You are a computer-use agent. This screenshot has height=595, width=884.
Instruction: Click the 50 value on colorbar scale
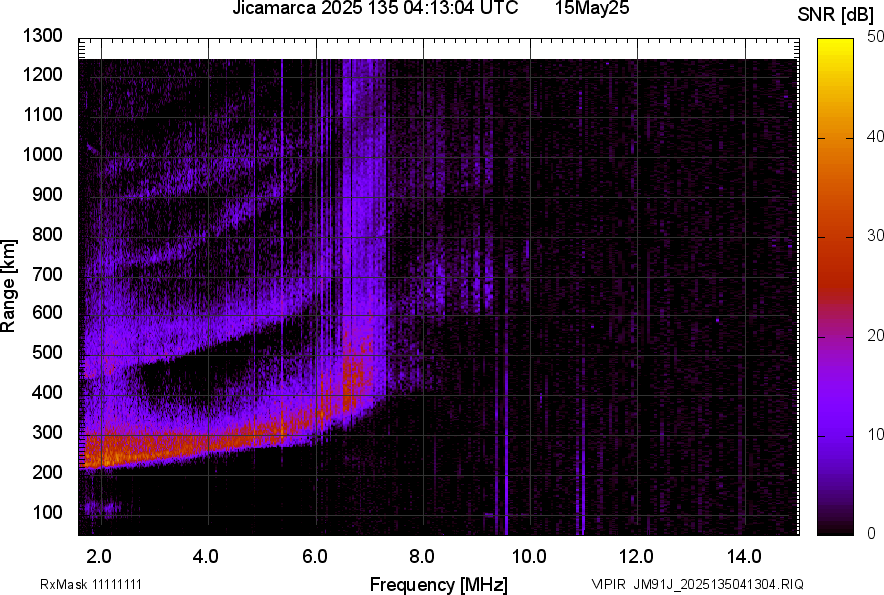pos(876,36)
